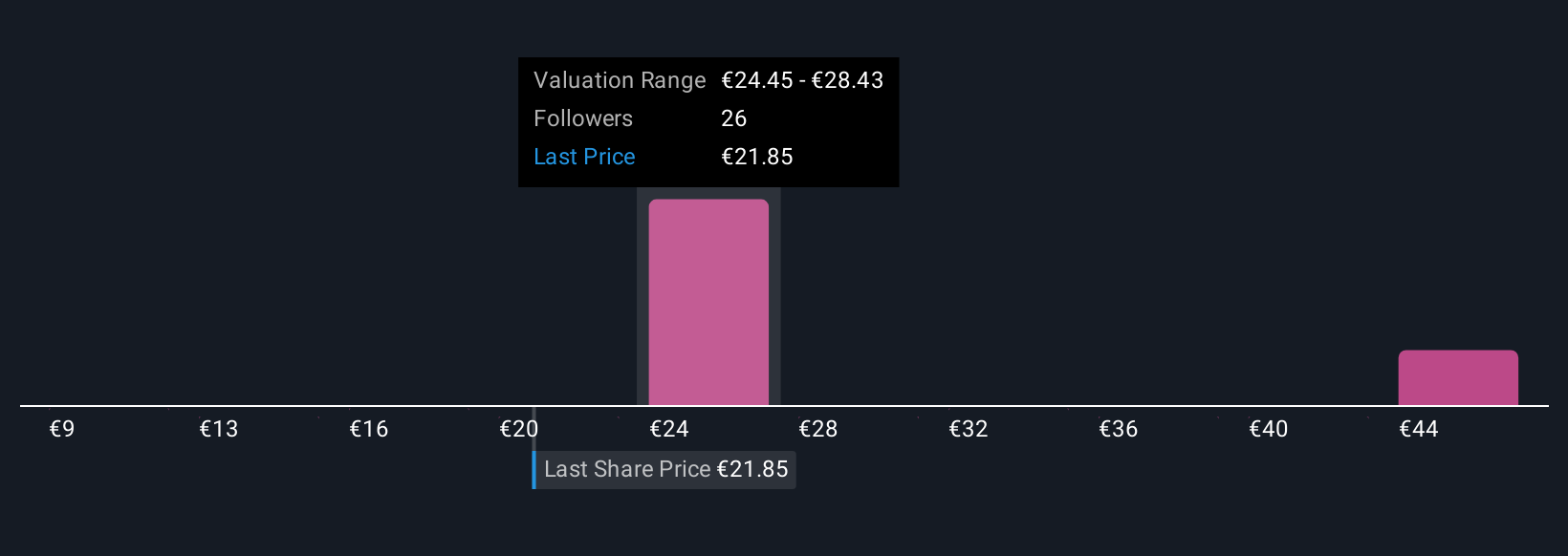Click the small pink bar above €44
The height and width of the screenshot is (556, 1568).
(1458, 377)
